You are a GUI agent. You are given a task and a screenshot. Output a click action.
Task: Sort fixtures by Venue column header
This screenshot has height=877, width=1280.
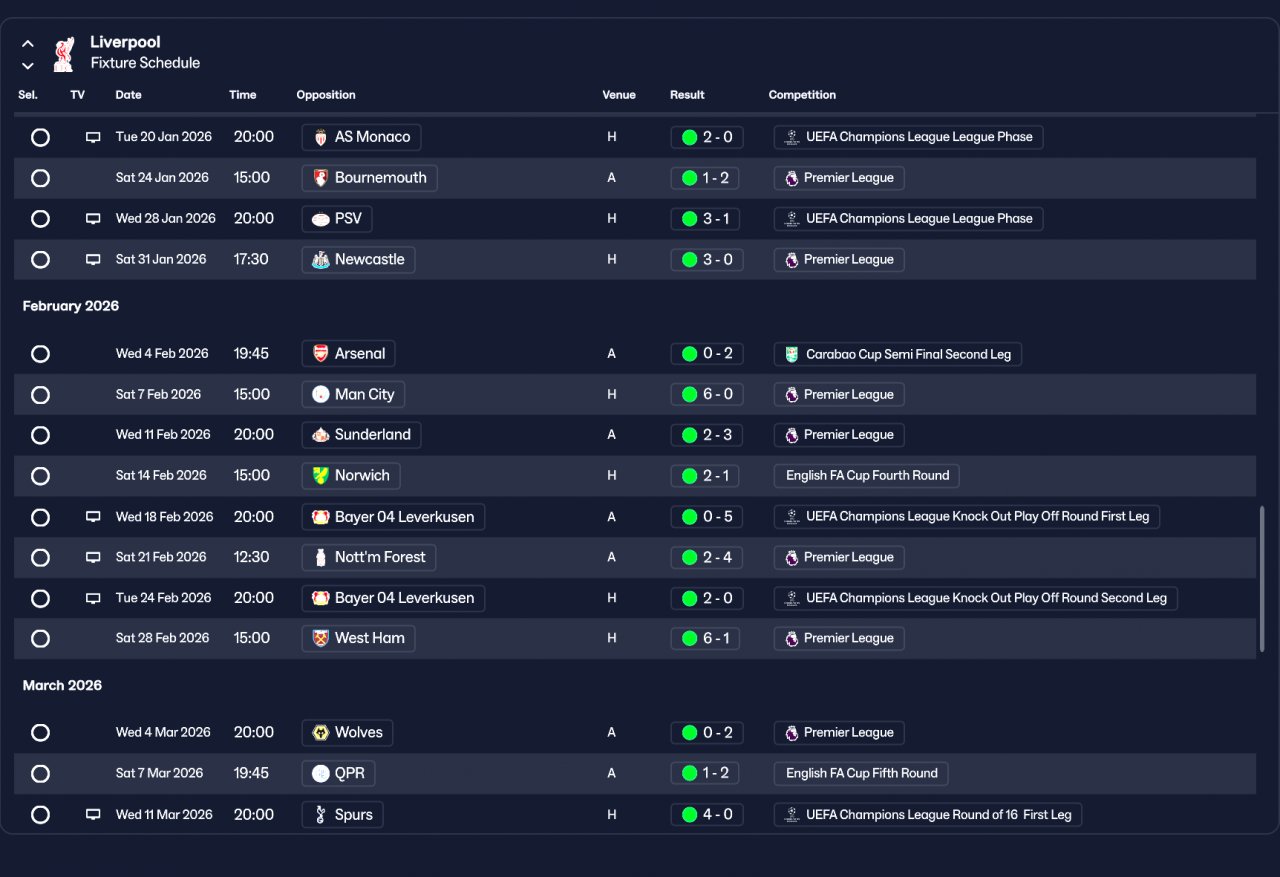tap(619, 95)
